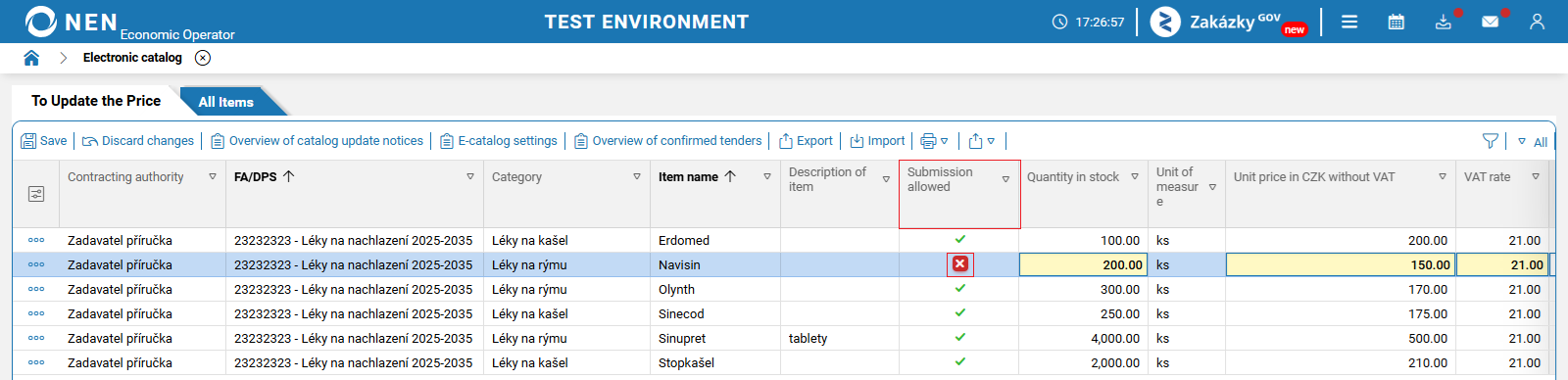Open E-catalog settings

point(499,141)
